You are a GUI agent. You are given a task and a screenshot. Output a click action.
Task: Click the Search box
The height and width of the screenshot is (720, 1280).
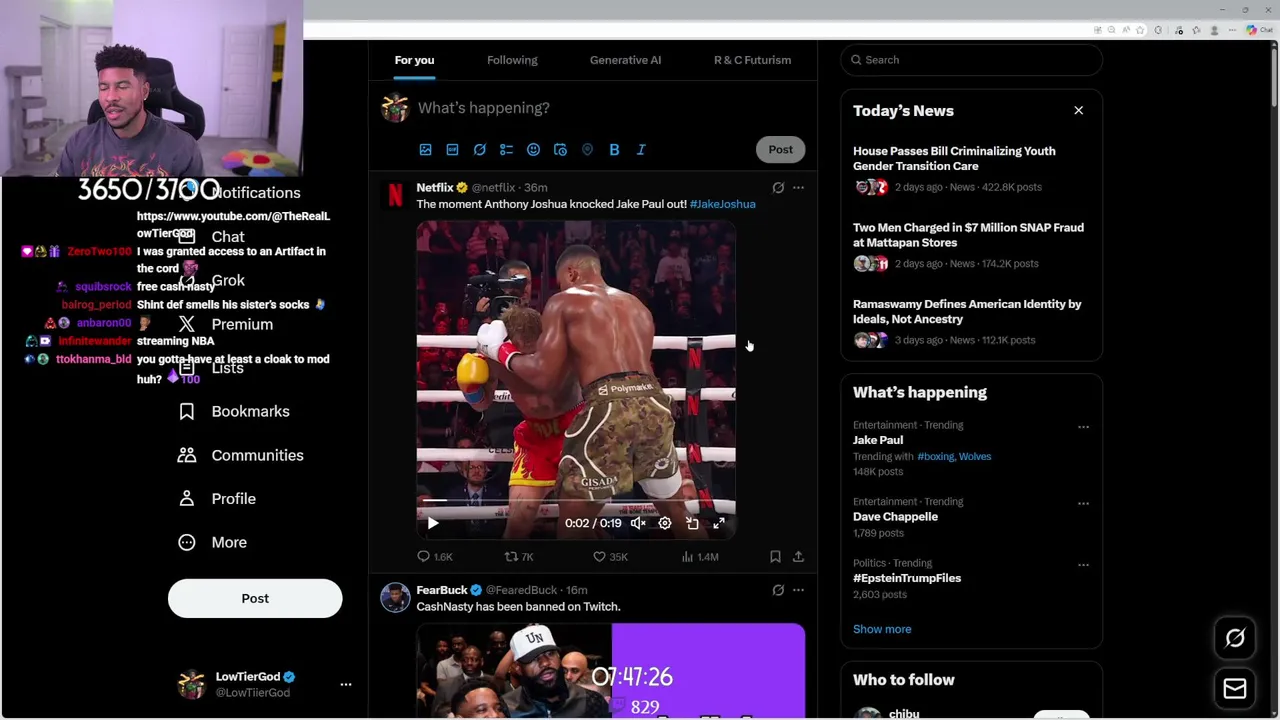971,60
